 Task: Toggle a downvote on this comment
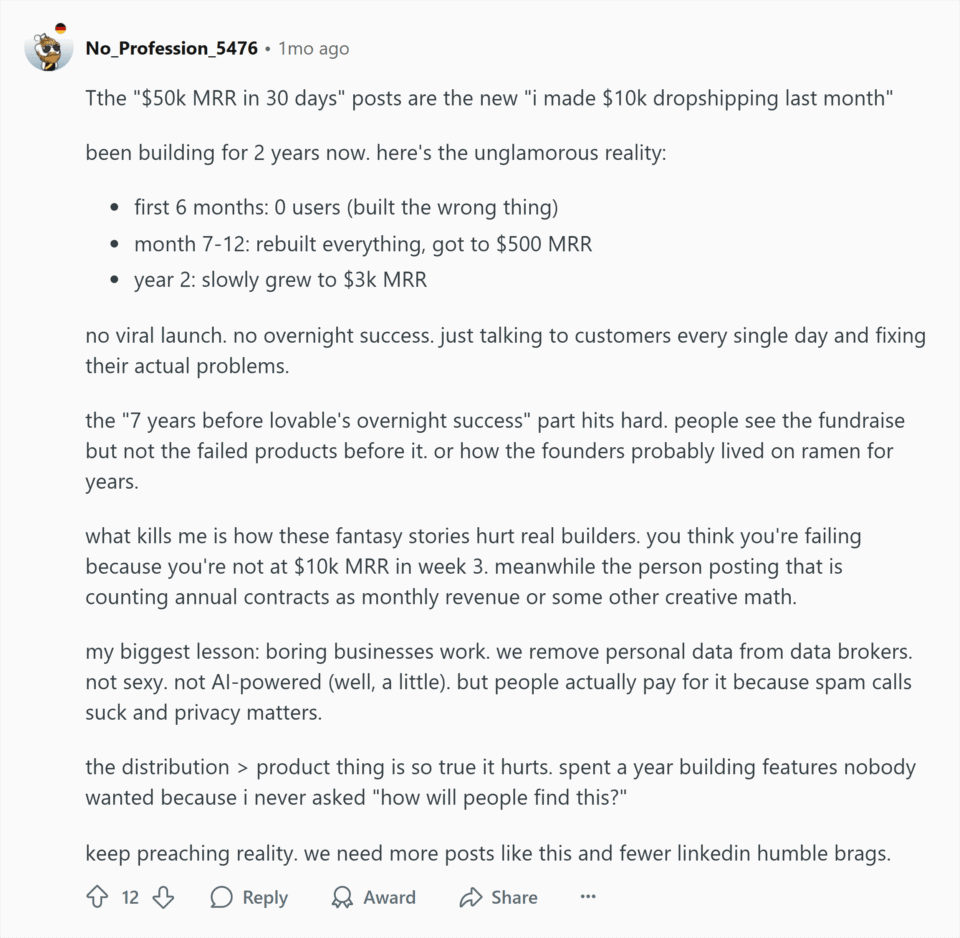pos(163,897)
